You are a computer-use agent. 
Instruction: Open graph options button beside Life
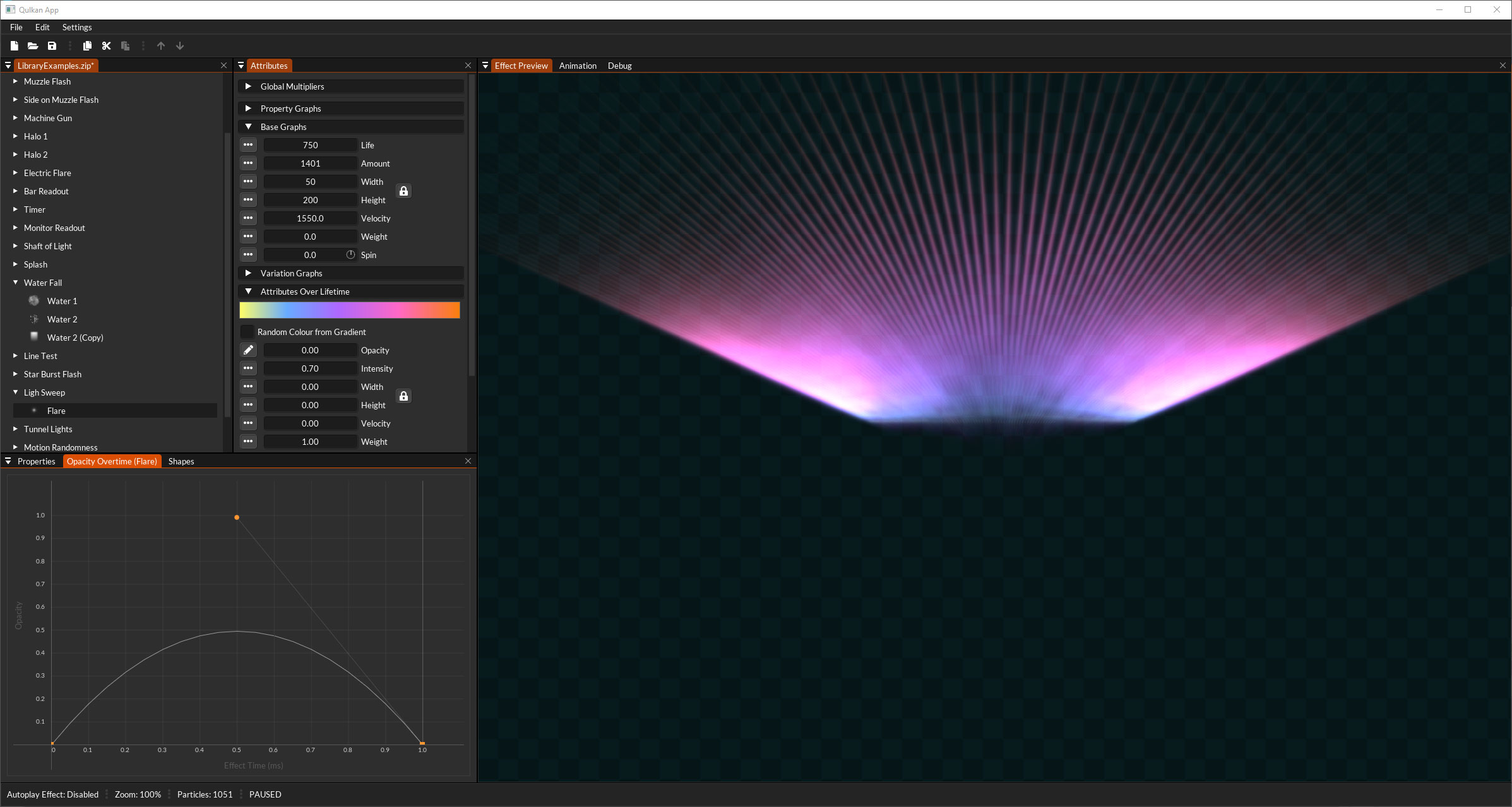coord(248,145)
